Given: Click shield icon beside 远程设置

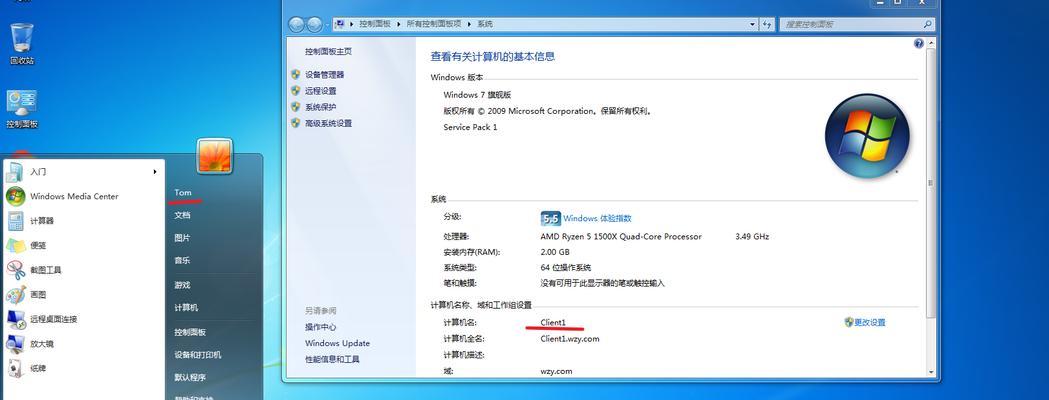Looking at the screenshot, I should click(296, 90).
